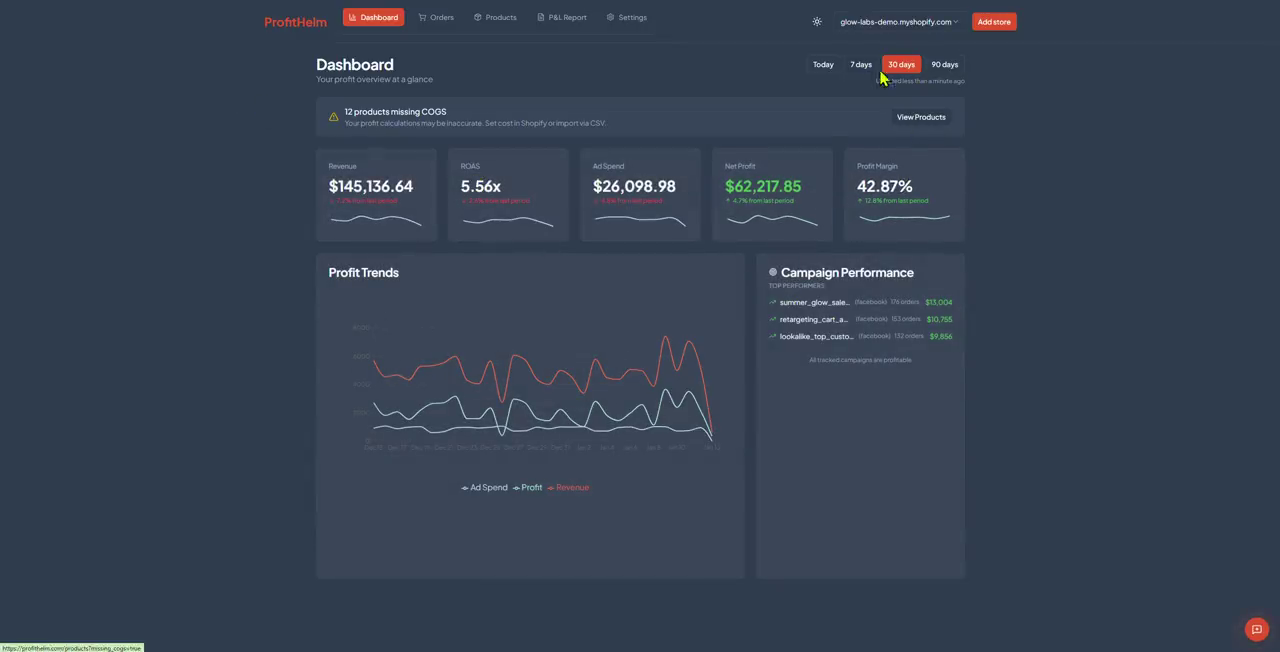Viewport: 1280px width, 652px height.
Task: Click the Net Profit stat card
Action: click(772, 194)
